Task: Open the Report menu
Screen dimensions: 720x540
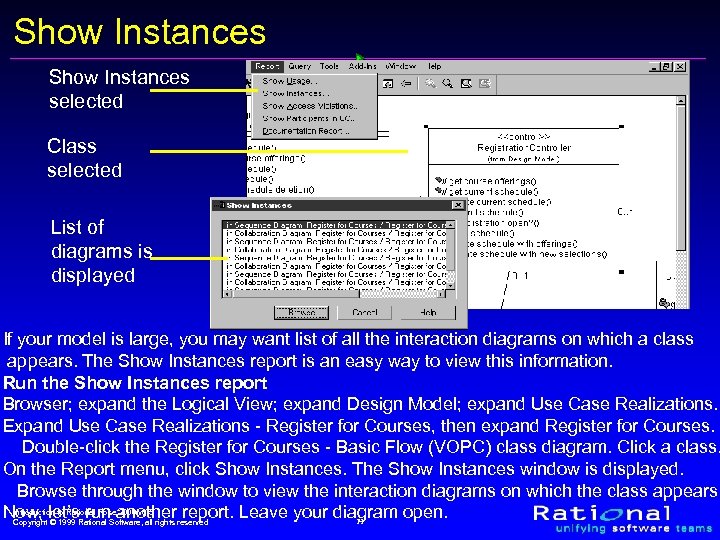Action: 267,67
